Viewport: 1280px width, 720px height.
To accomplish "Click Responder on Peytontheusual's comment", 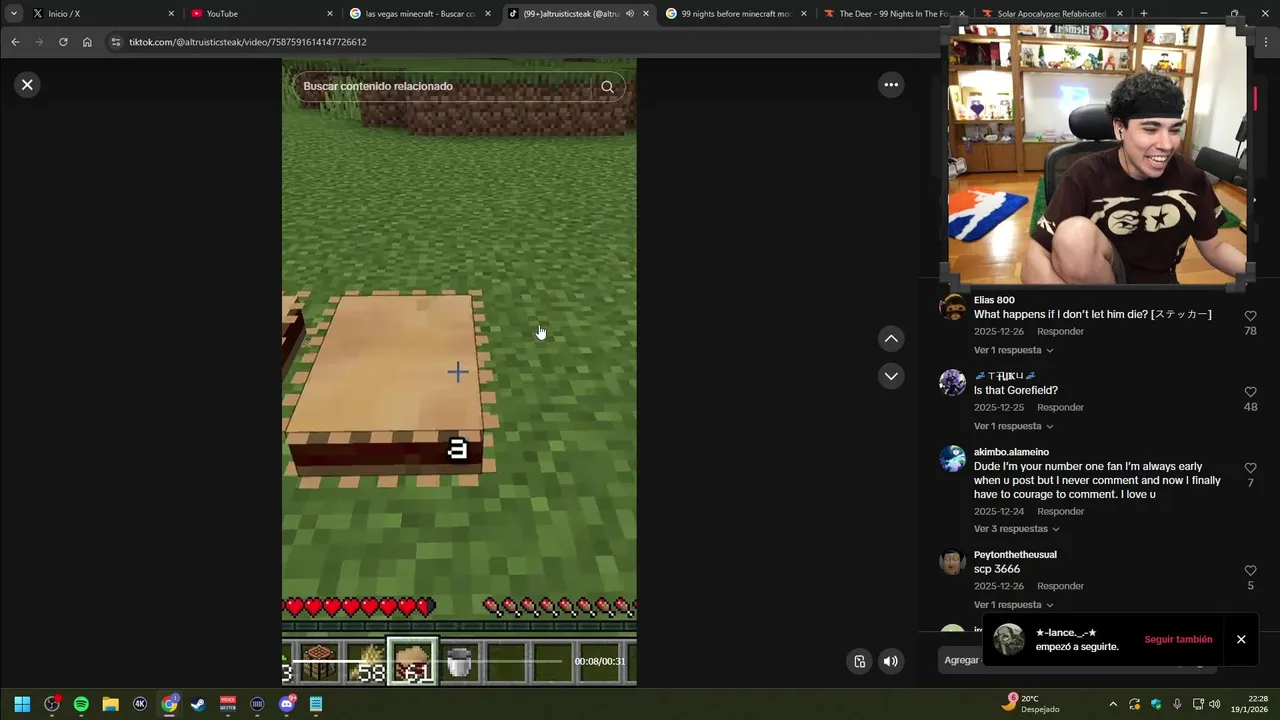I will tap(1060, 586).
